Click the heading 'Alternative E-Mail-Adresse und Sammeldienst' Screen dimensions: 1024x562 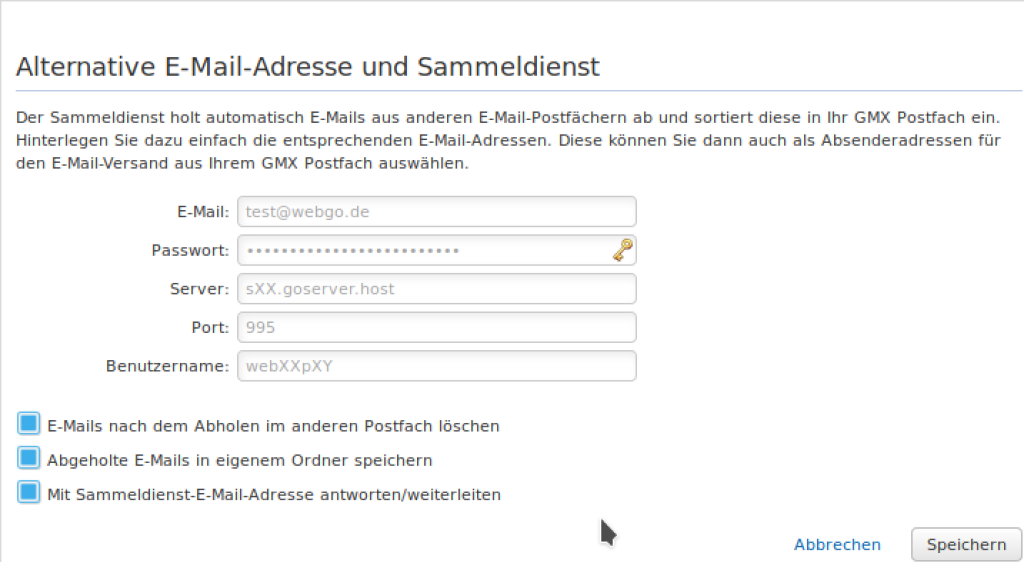[x=308, y=67]
